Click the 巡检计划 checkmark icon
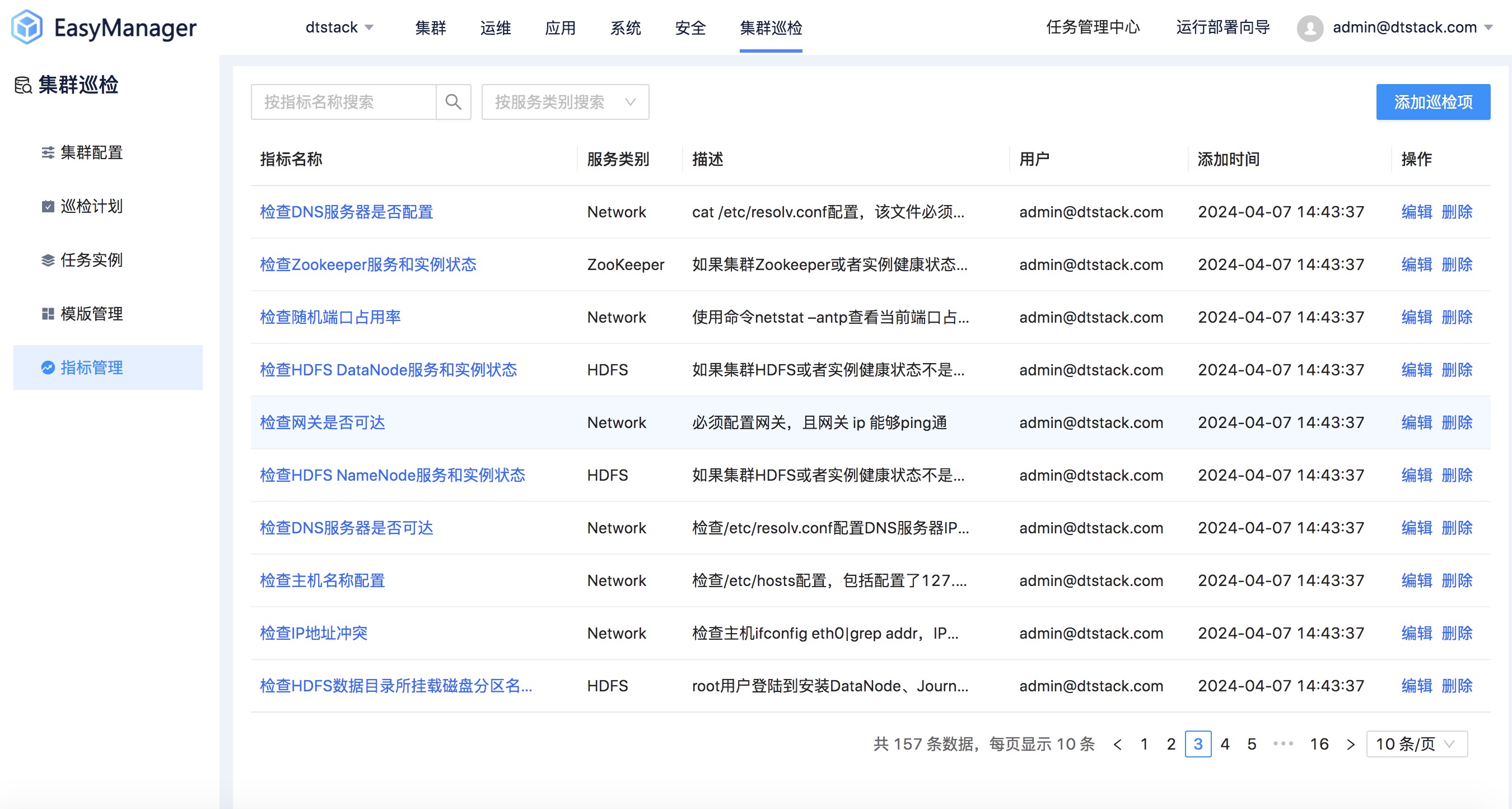The image size is (1512, 809). click(x=48, y=206)
